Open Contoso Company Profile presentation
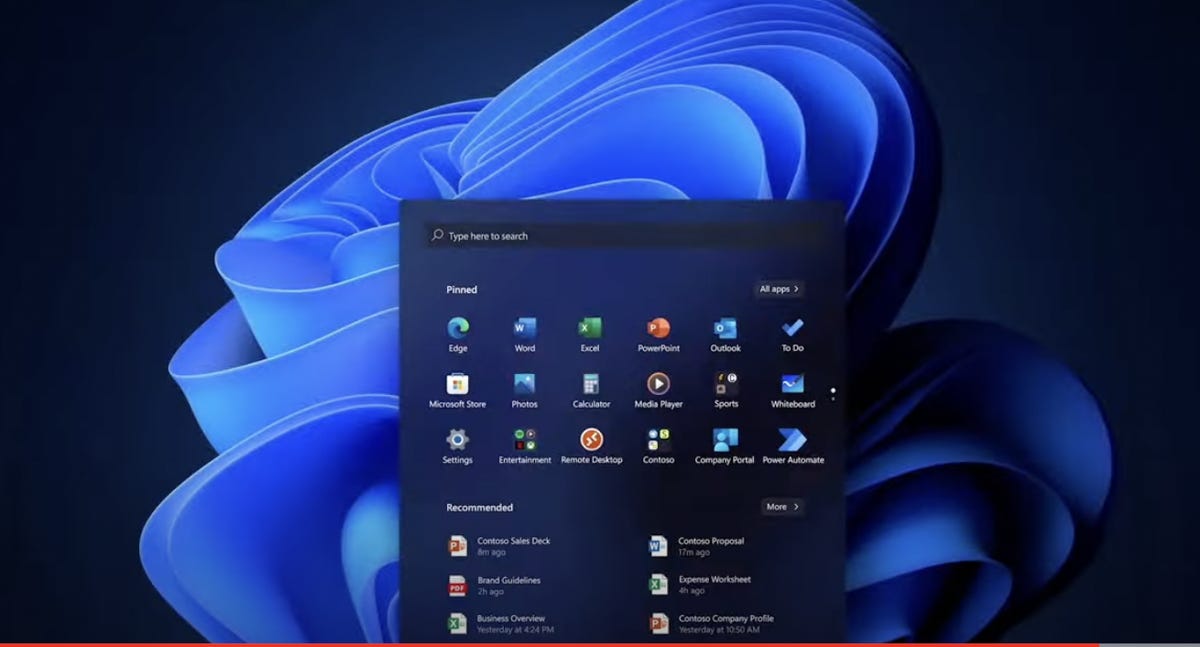Screen dimensions: 1200x647 [712, 624]
